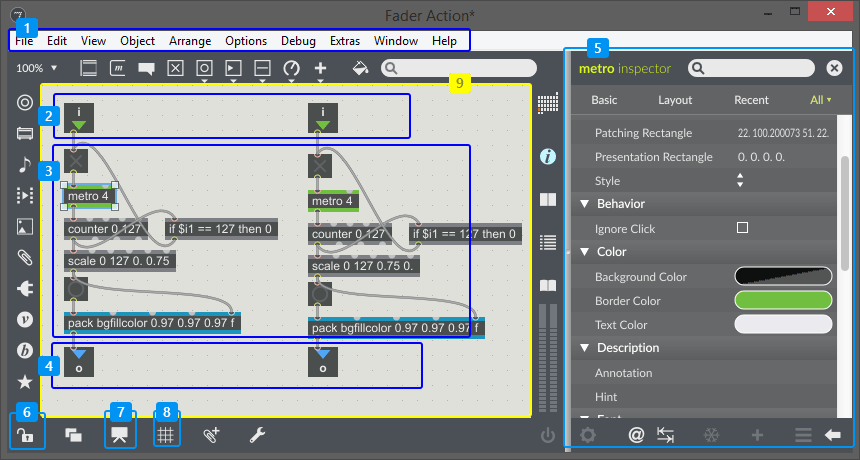Open the plus add-object toolbar menu
The image size is (860, 460).
[320, 68]
